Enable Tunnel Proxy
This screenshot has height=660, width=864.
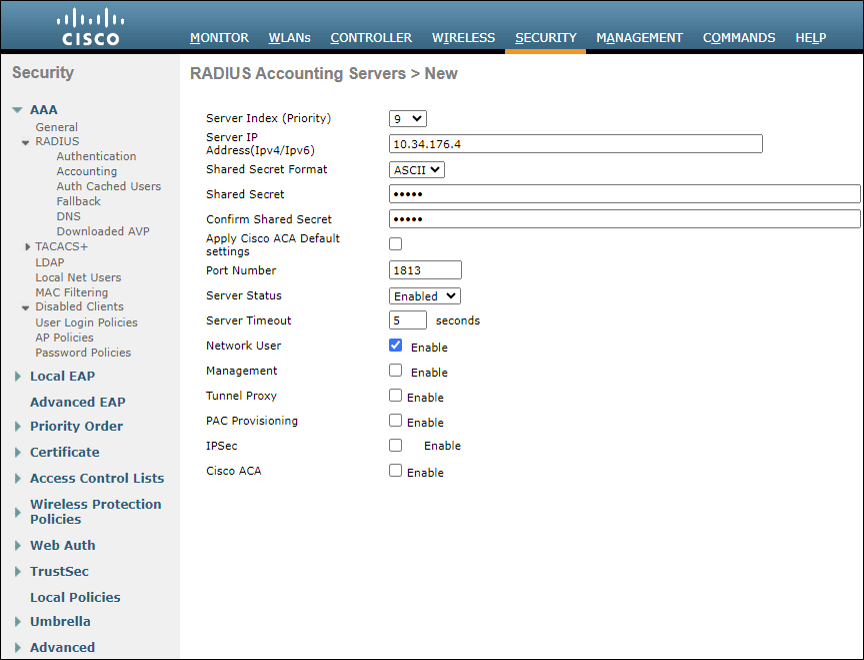tap(395, 396)
